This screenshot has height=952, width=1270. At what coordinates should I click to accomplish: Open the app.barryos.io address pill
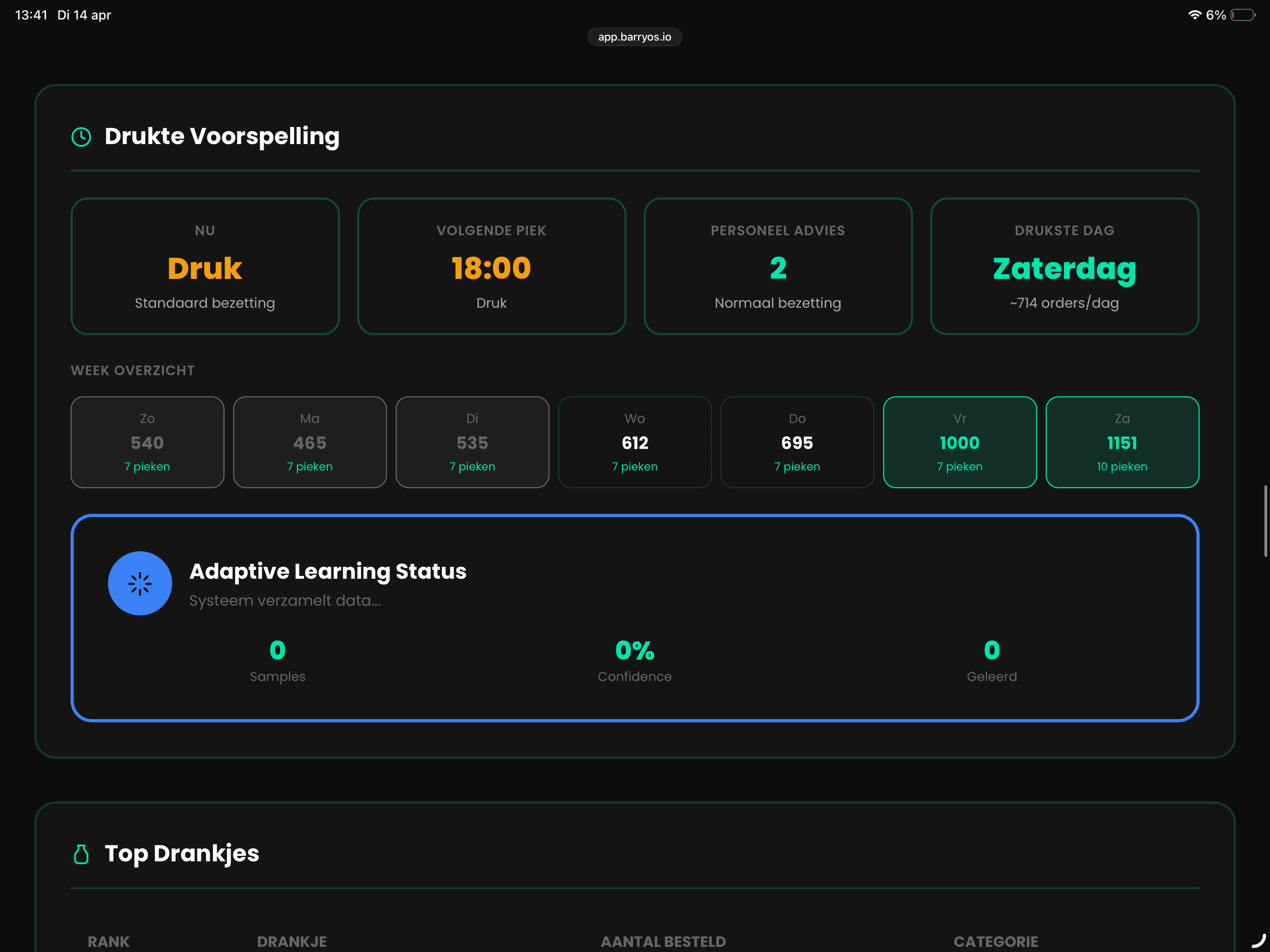pyautogui.click(x=635, y=37)
